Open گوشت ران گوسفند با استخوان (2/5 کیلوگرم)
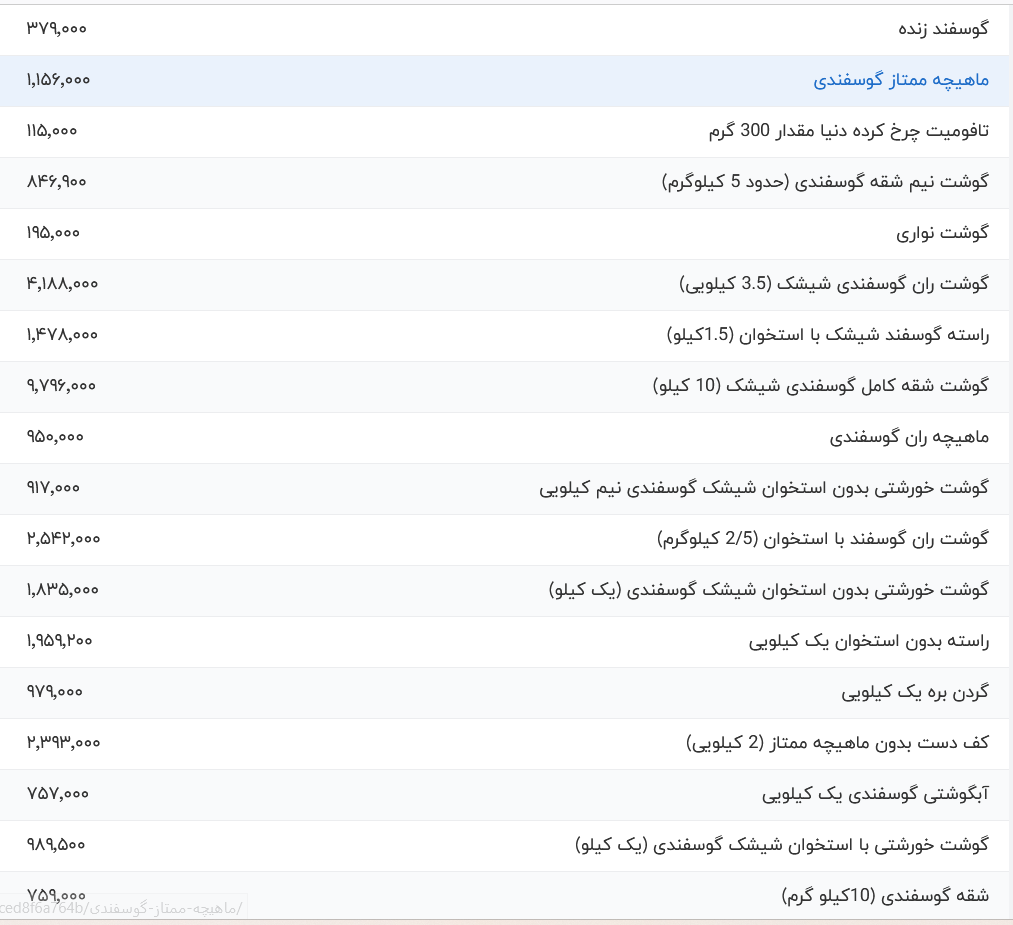This screenshot has height=925, width=1013. [822, 539]
